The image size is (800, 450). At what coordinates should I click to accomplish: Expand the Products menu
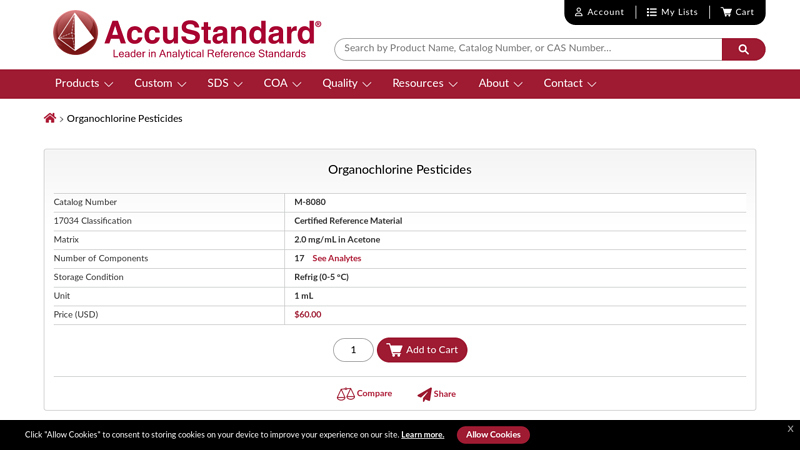point(84,83)
